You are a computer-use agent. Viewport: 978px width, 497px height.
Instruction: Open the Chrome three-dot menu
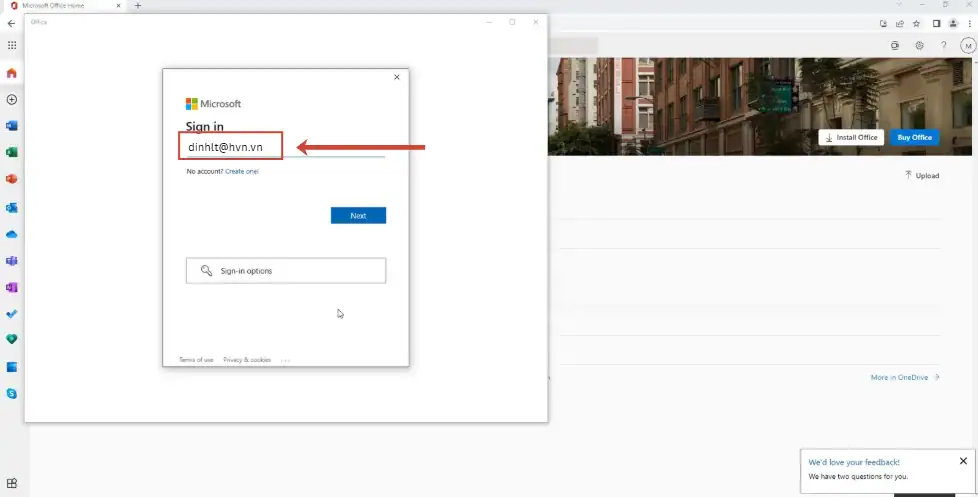click(967, 23)
